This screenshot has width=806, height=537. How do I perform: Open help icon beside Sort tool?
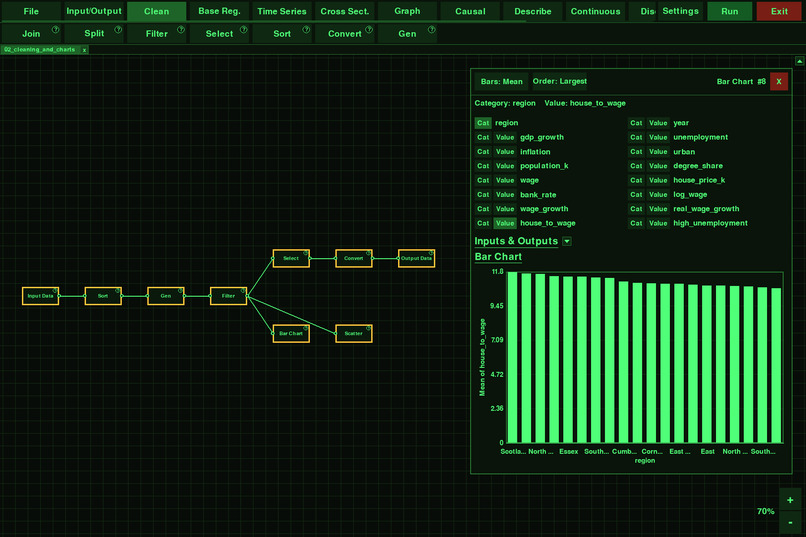(306, 30)
